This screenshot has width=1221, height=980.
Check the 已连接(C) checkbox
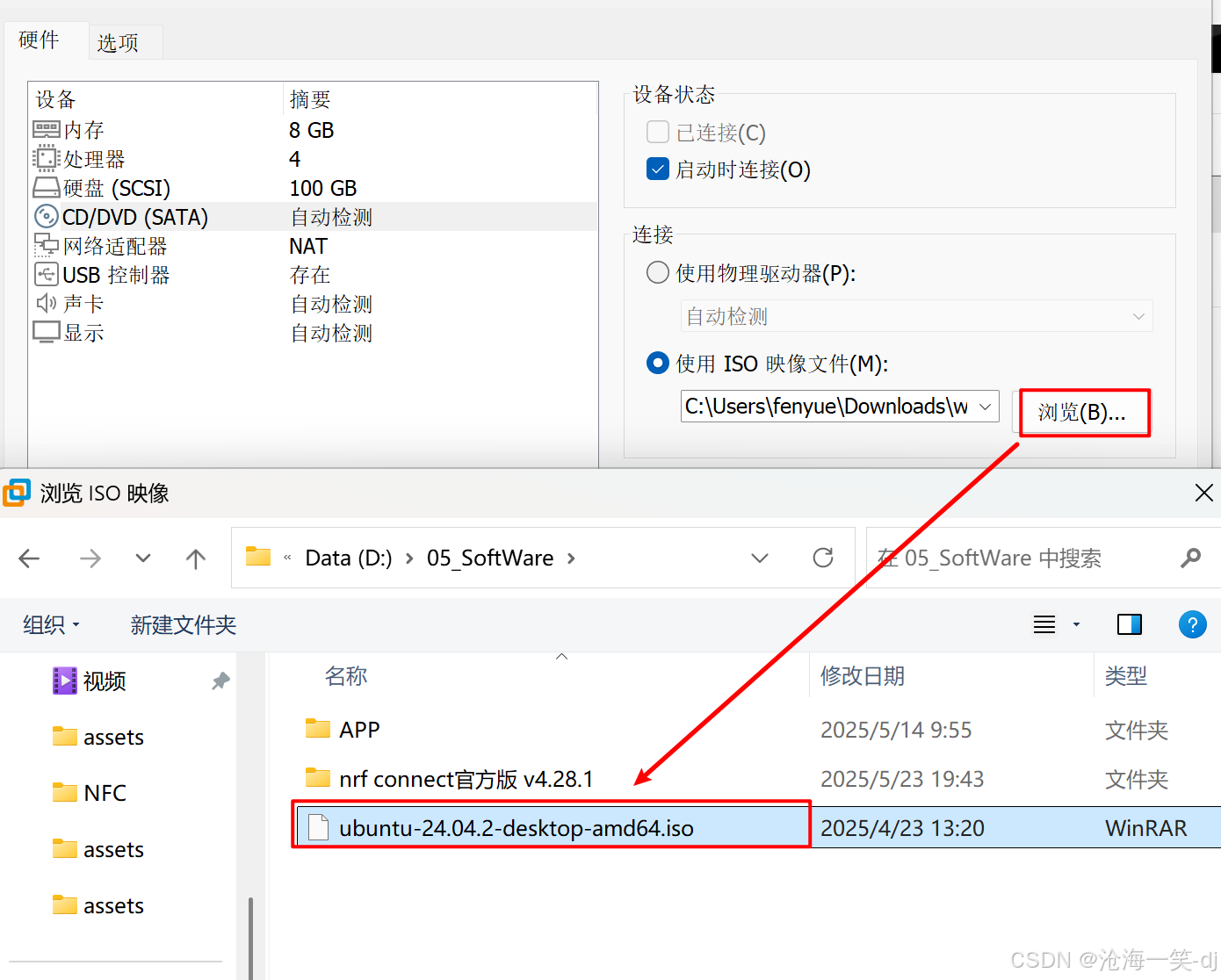658,132
